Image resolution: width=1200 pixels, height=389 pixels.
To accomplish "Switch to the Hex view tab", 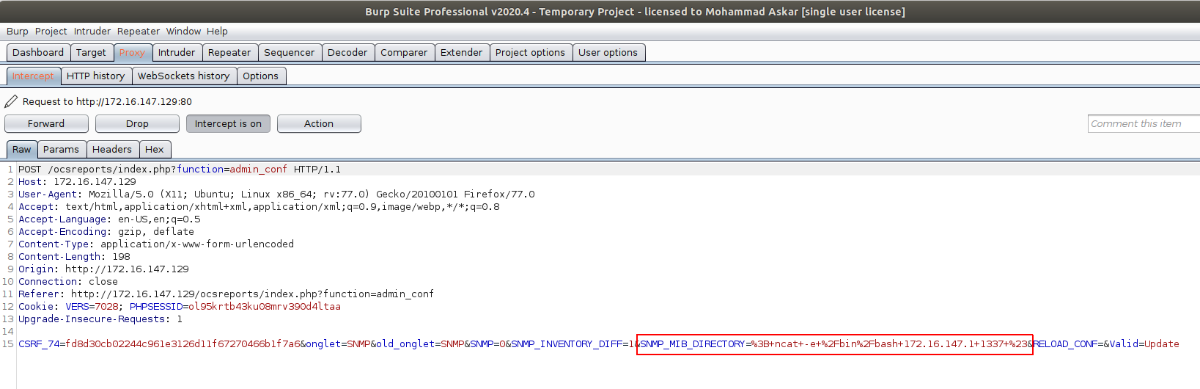I will 154,149.
